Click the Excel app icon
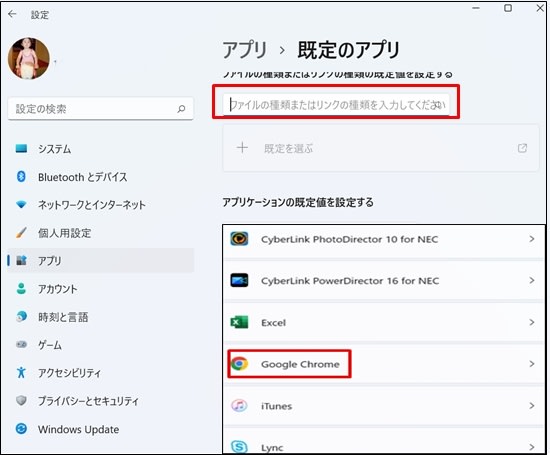 pyautogui.click(x=239, y=322)
